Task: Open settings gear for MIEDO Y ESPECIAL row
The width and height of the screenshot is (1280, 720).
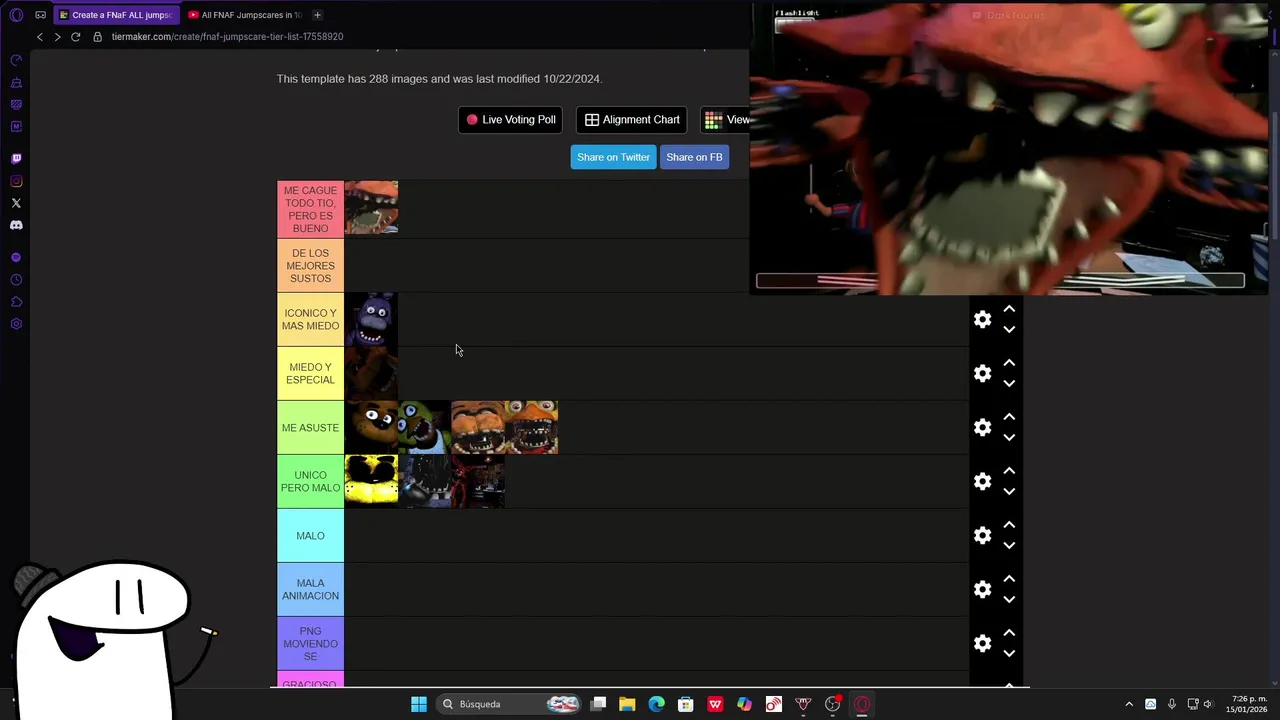Action: pyautogui.click(x=983, y=373)
